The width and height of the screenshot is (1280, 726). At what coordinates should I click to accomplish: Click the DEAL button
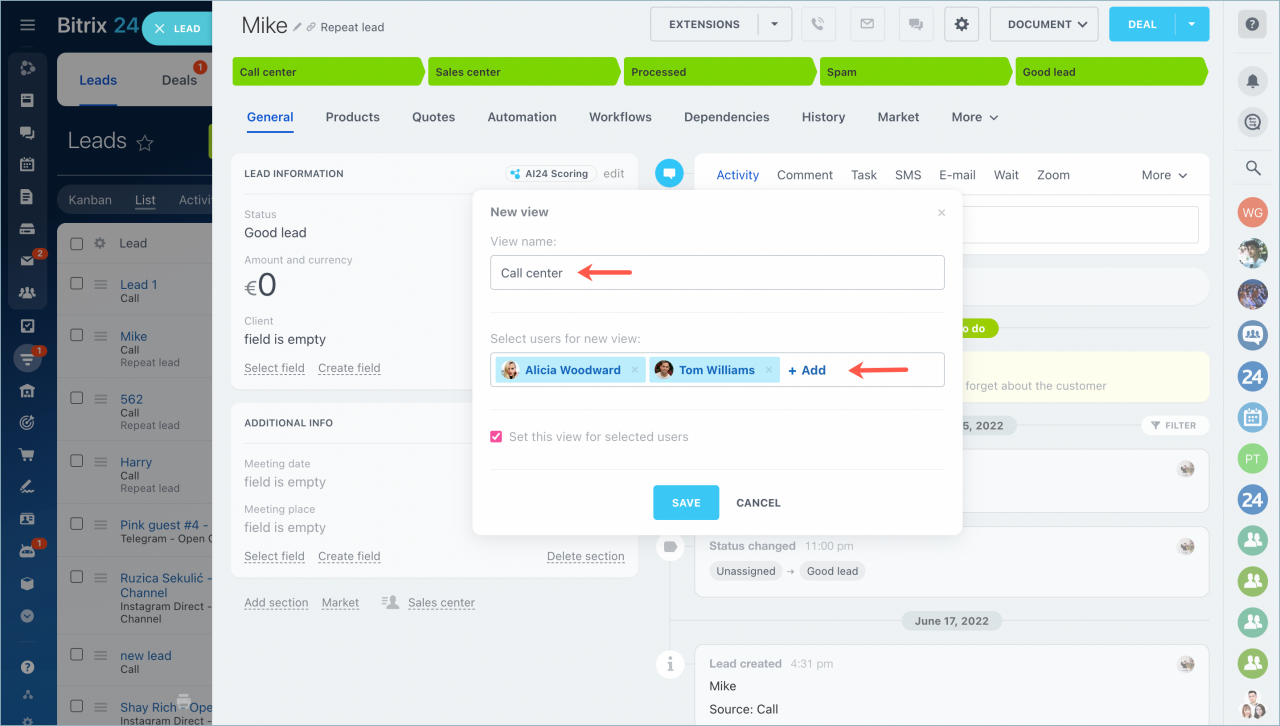click(1142, 24)
